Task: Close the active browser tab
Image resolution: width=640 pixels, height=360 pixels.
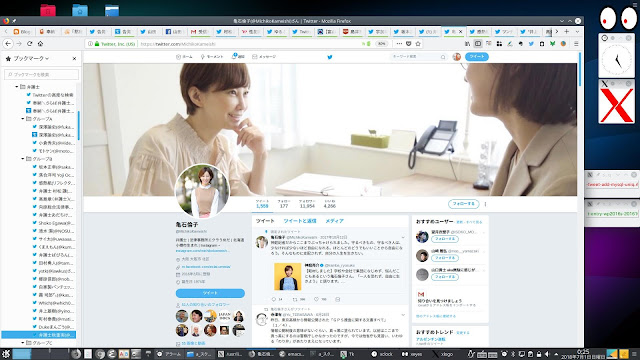Action: pos(461,31)
